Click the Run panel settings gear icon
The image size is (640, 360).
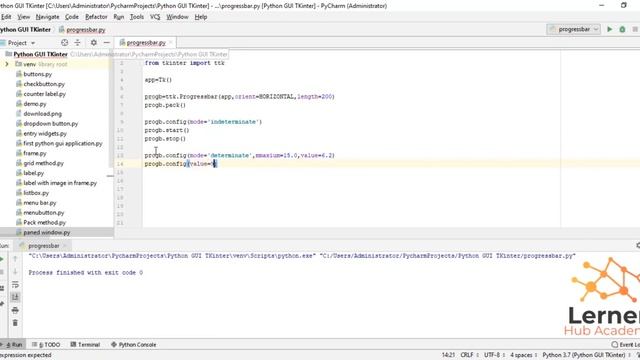pyautogui.click(x=638, y=245)
